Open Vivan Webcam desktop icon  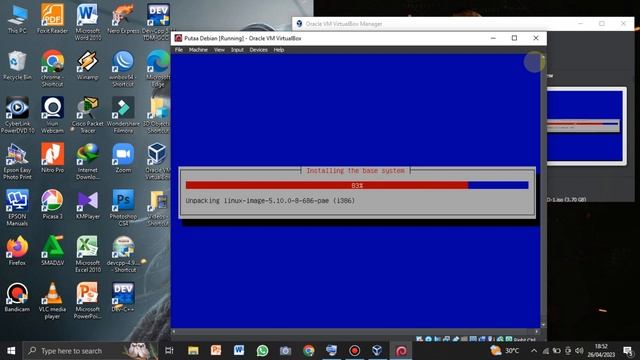pos(52,115)
